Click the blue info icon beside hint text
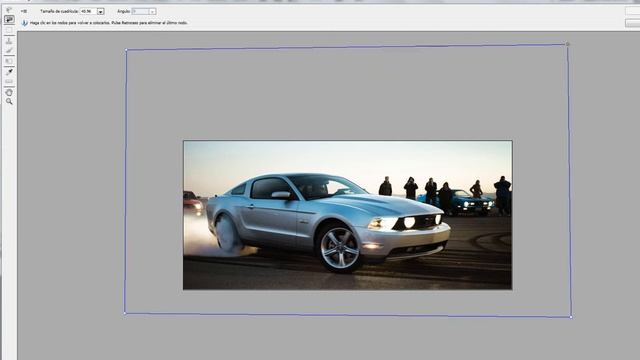The height and width of the screenshot is (360, 640). tap(24, 23)
